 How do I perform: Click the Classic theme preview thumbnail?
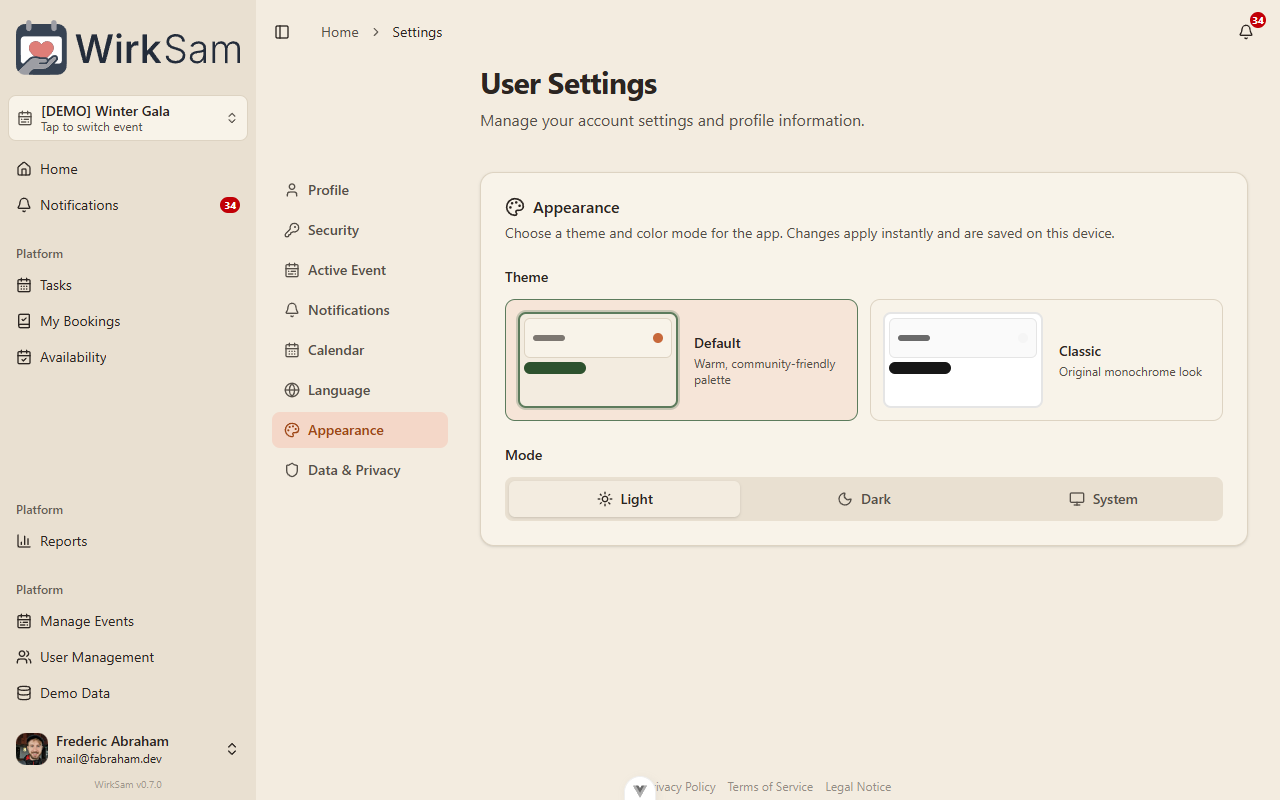click(x=963, y=360)
